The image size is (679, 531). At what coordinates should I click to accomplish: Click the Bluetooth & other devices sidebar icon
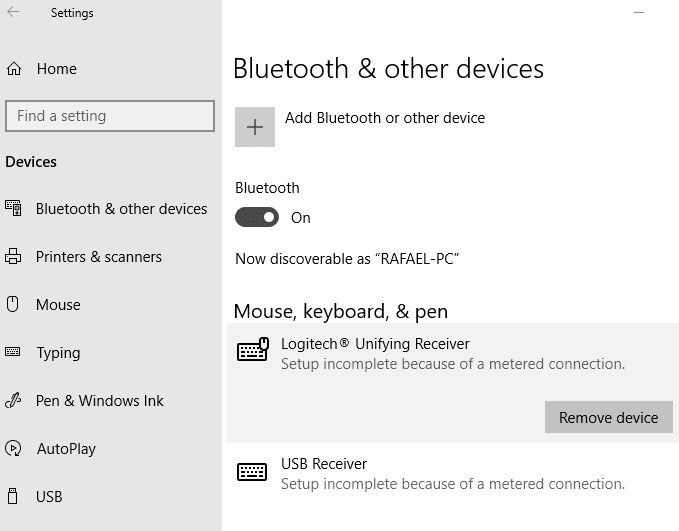click(x=13, y=209)
